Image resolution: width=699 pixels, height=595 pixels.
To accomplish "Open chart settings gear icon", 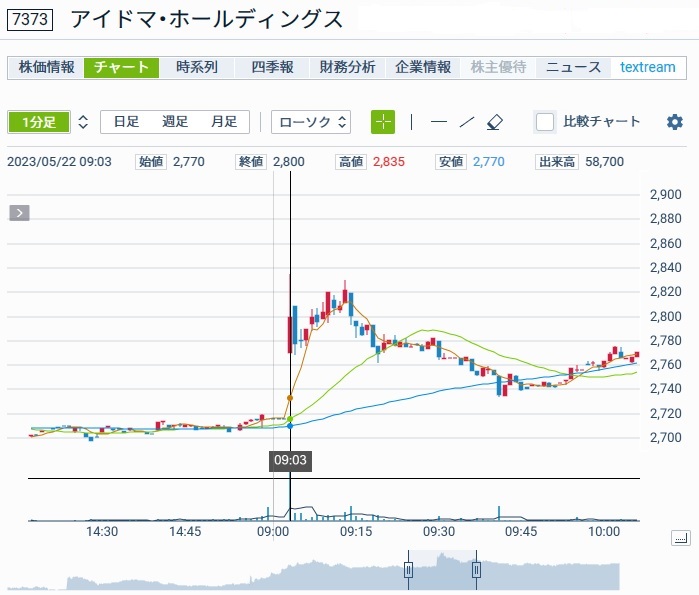I will tap(675, 122).
